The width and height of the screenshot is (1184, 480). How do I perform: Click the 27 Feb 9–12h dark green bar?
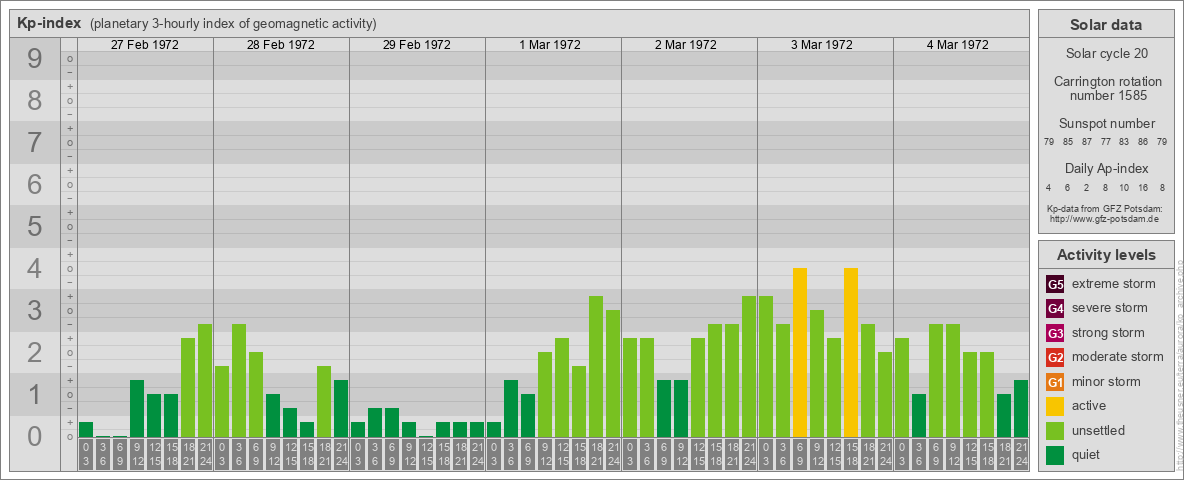coord(137,408)
